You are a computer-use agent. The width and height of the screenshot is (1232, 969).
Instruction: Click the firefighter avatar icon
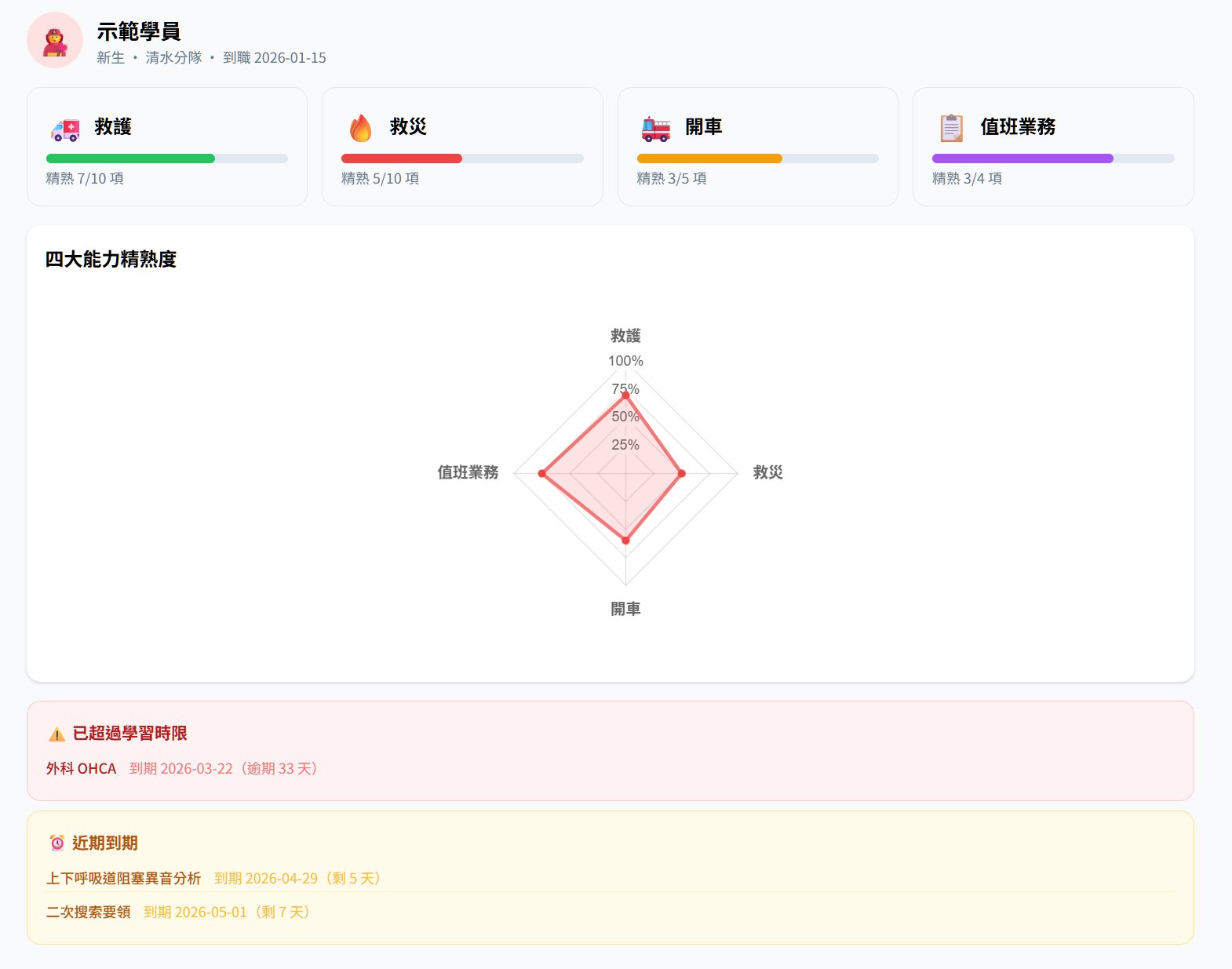(55, 40)
